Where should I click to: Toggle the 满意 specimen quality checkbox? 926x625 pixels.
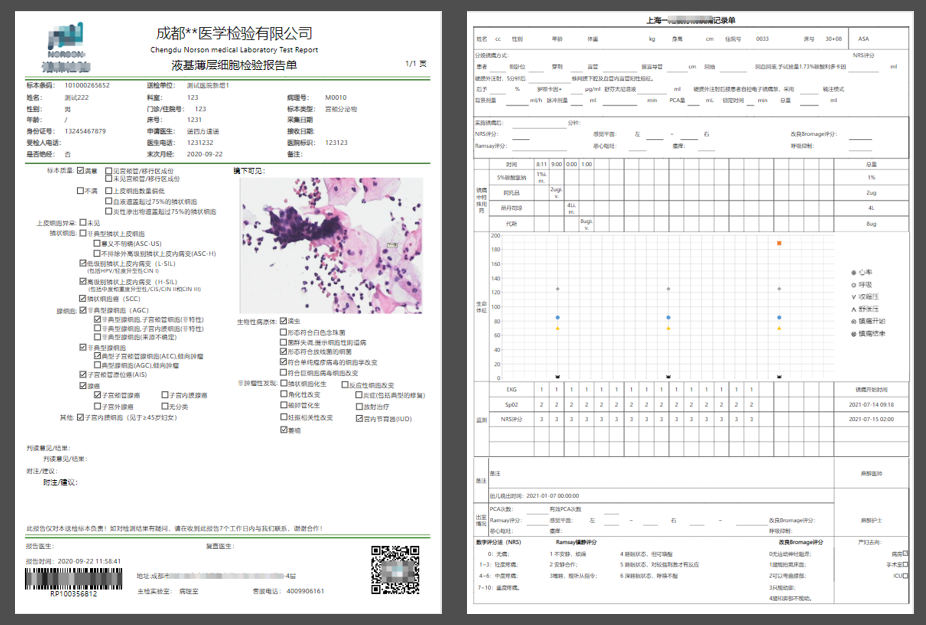(x=80, y=171)
